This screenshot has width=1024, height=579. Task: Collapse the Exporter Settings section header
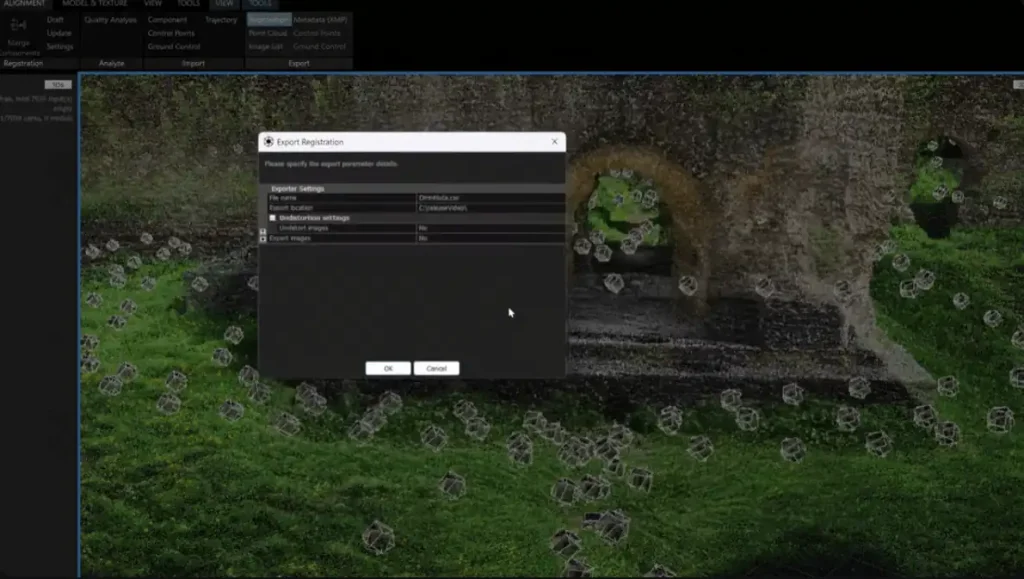click(x=298, y=188)
